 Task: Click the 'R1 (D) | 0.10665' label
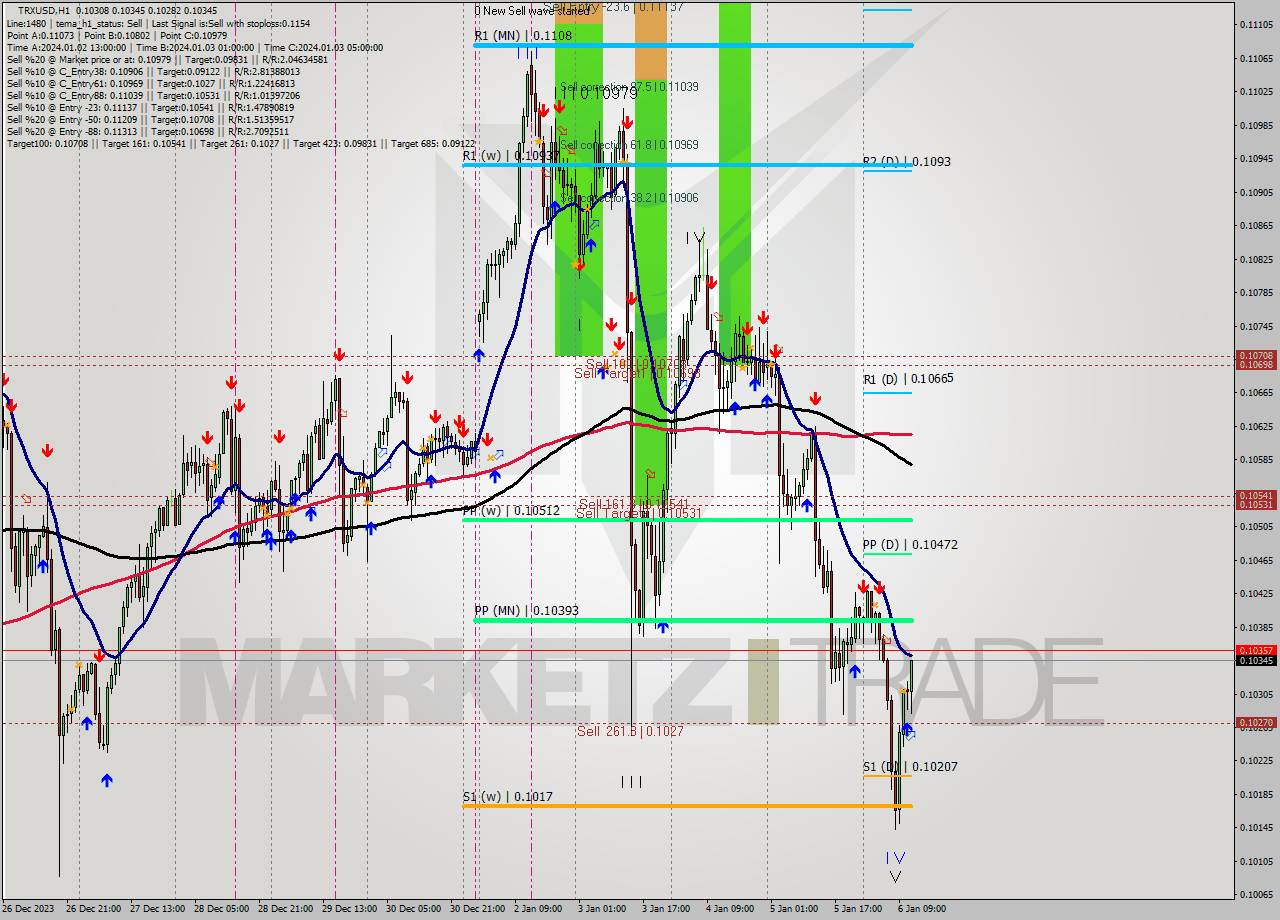pos(908,378)
